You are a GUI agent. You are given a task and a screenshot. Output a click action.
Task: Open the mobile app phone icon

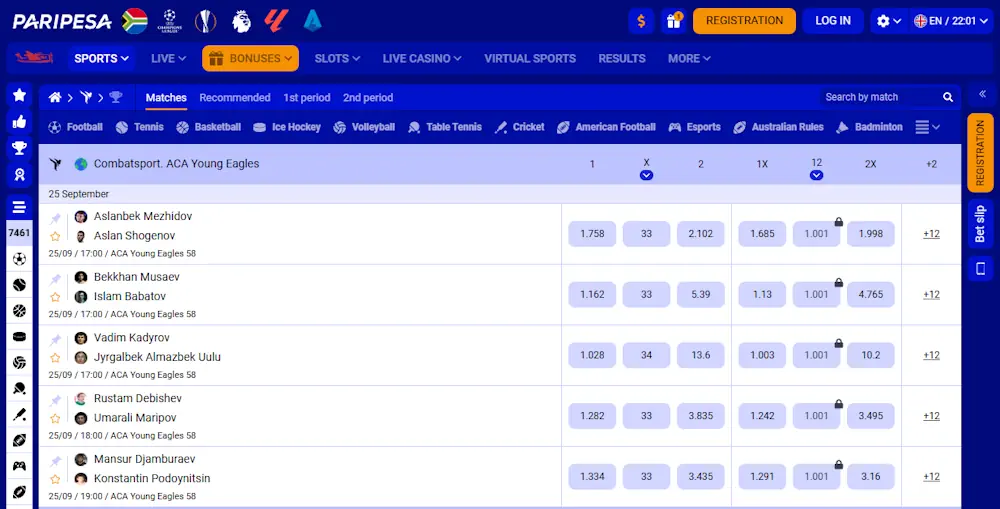click(980, 268)
